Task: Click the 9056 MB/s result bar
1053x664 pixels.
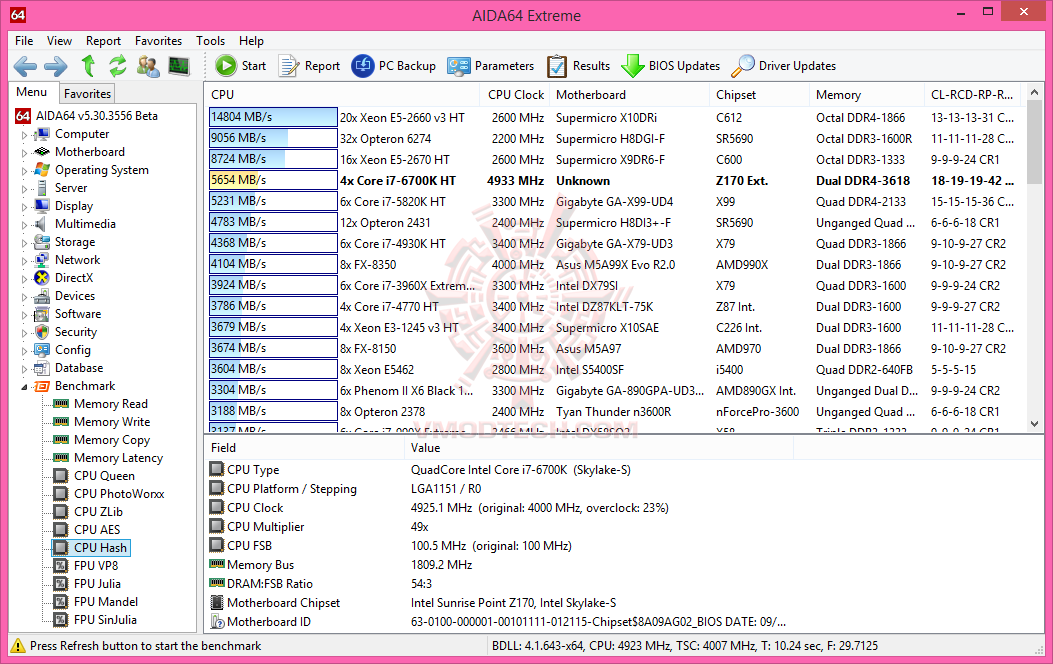Action: 273,138
